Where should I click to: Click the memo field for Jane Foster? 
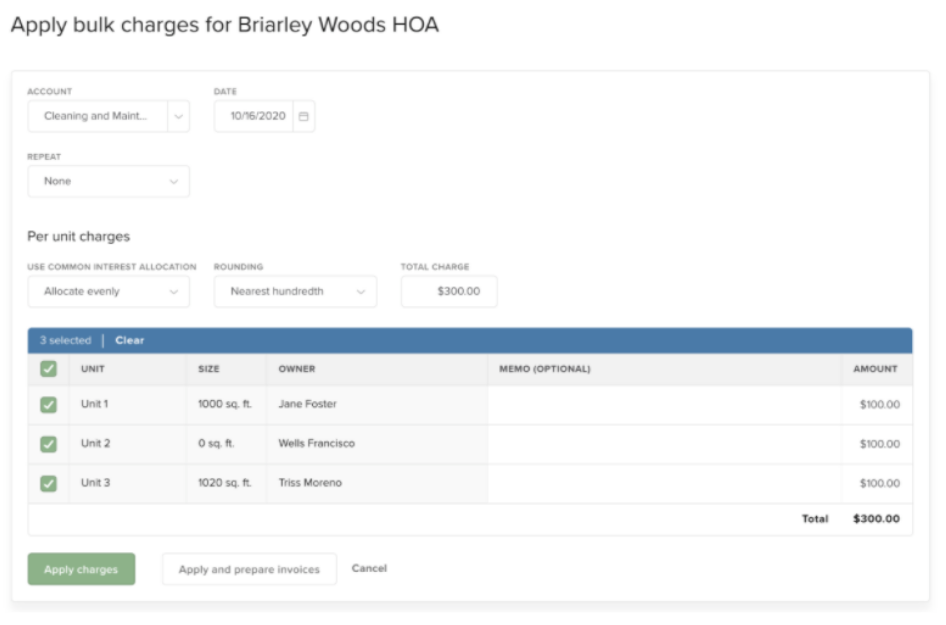620,404
